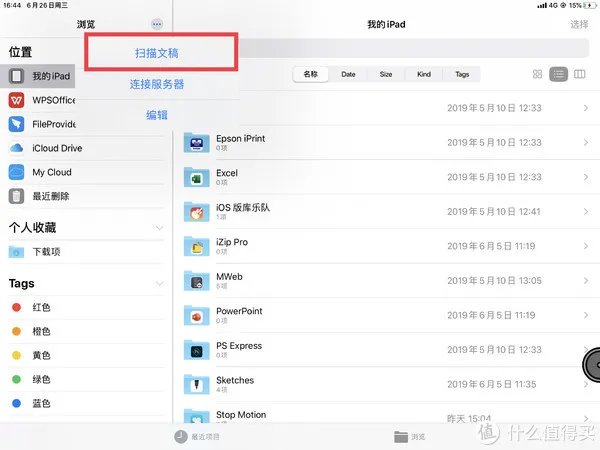Select 我的 iPad location in sidebar
600x450 pixels.
click(38, 76)
